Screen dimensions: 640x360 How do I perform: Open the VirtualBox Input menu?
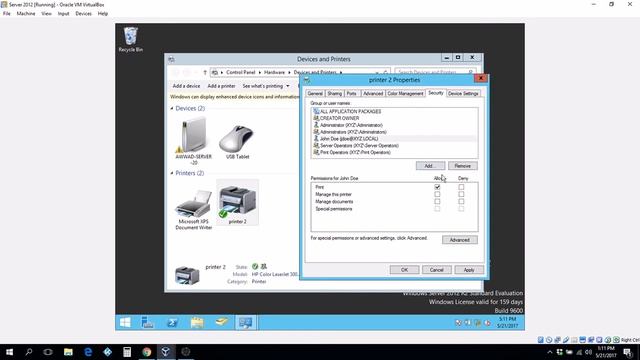coord(63,13)
